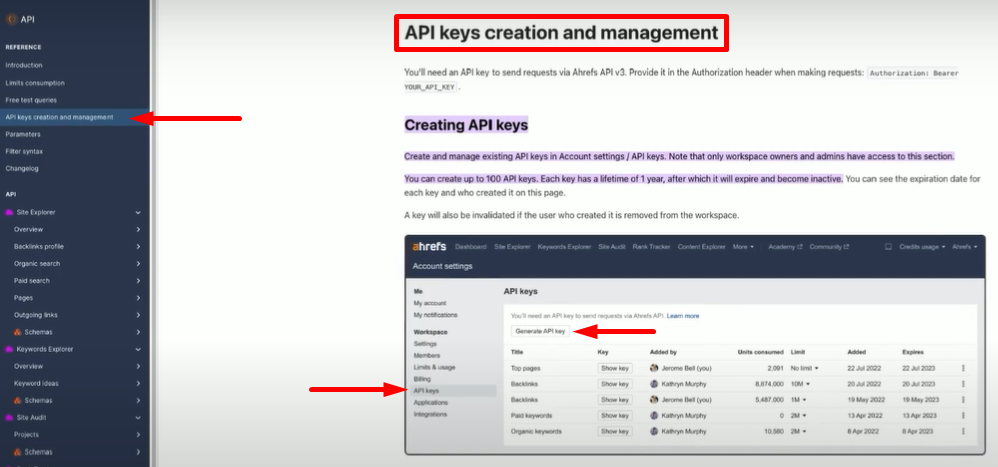Expand the Backlinks profile arrow
998x467 pixels.
click(138, 247)
